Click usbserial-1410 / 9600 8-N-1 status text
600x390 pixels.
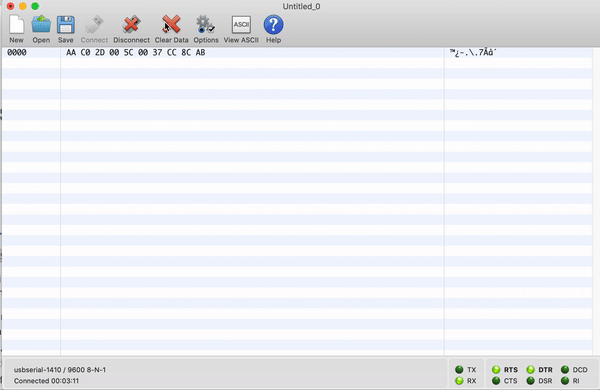click(60, 370)
